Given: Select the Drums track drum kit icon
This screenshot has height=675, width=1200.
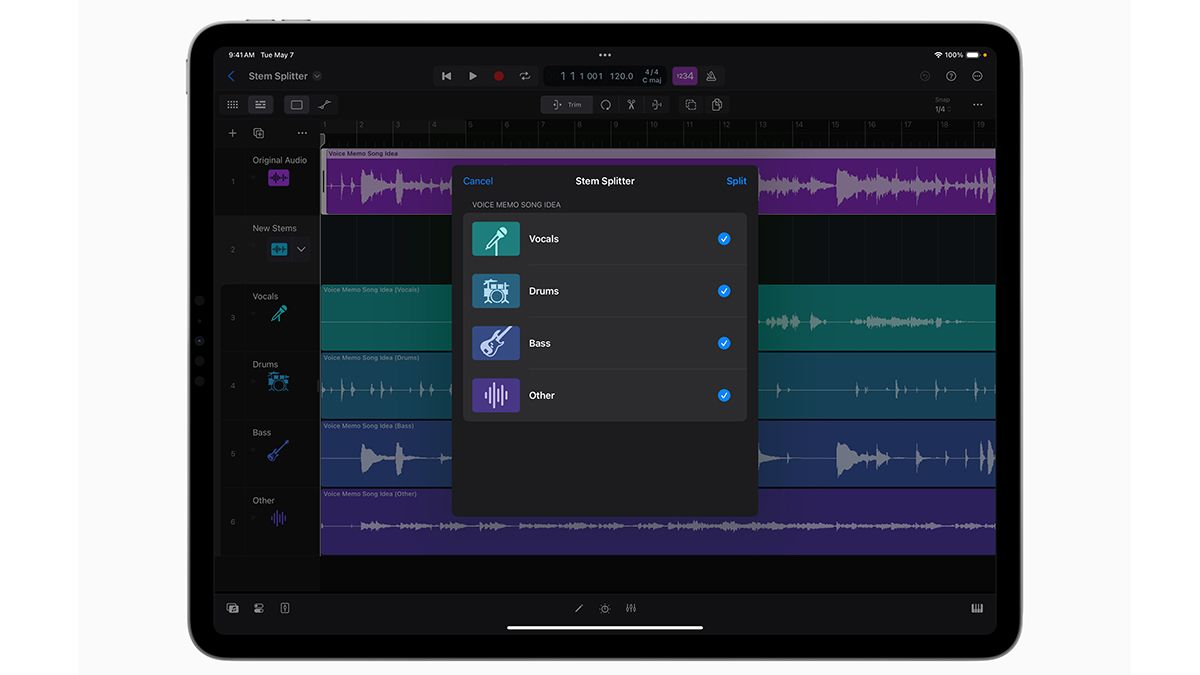Looking at the screenshot, I should click(x=279, y=382).
